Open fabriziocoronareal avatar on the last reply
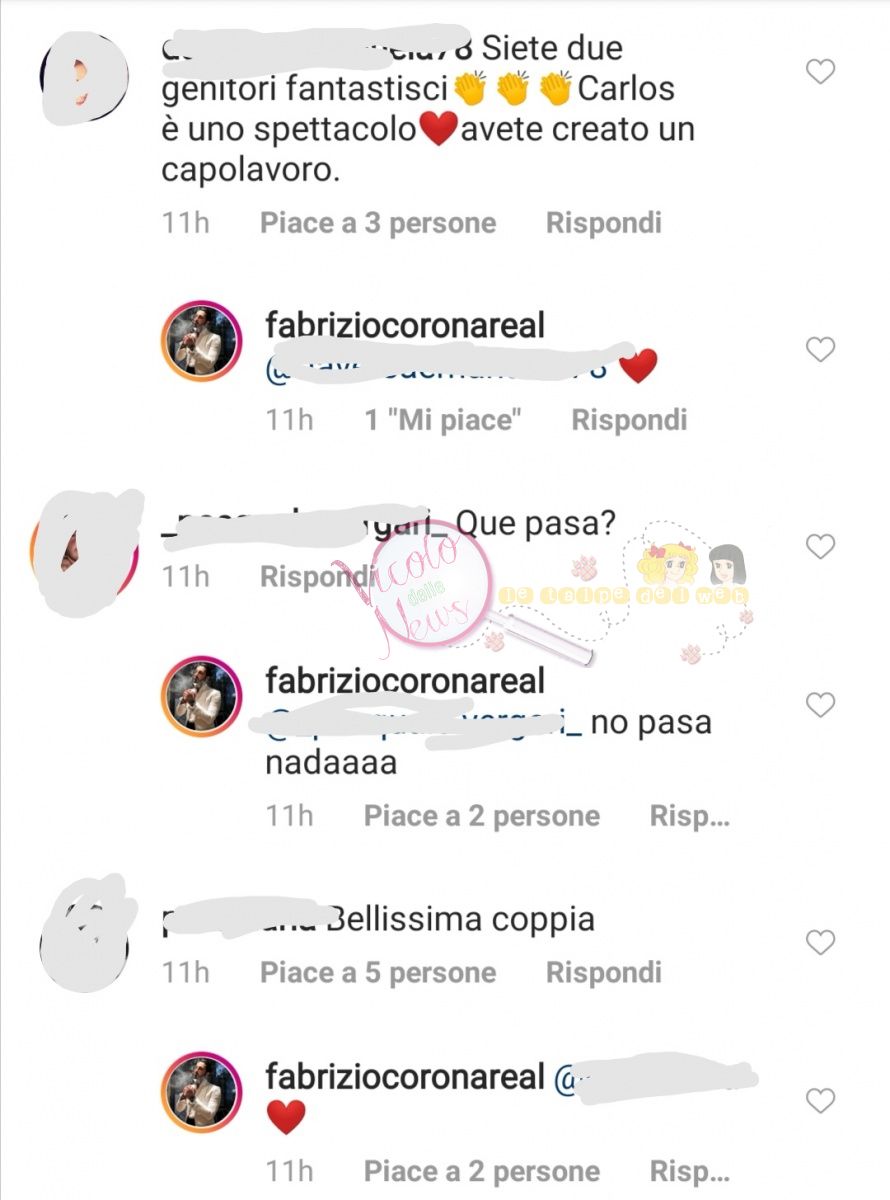890x1200 pixels. click(x=201, y=1093)
